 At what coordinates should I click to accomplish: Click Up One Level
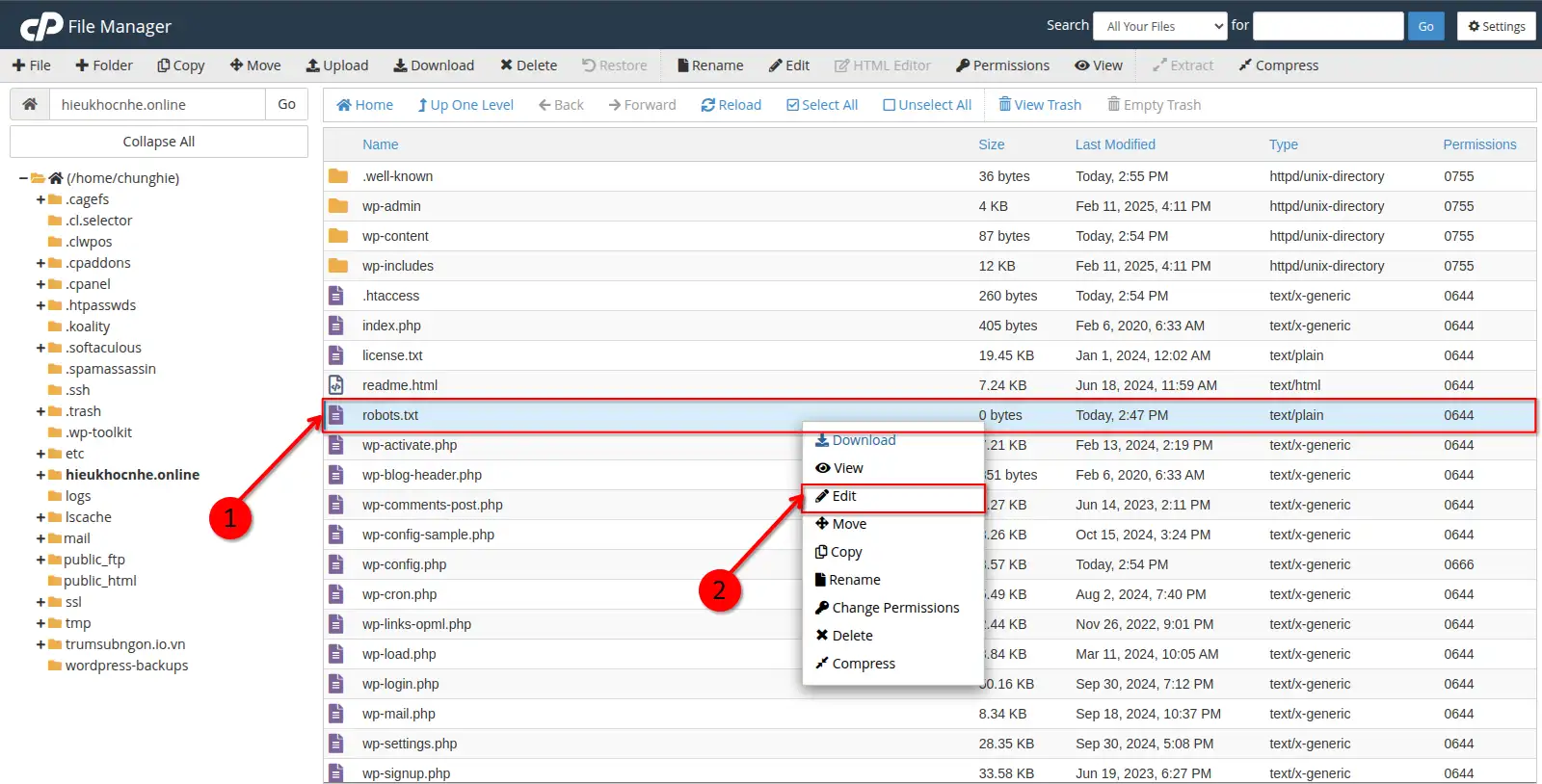pos(465,105)
